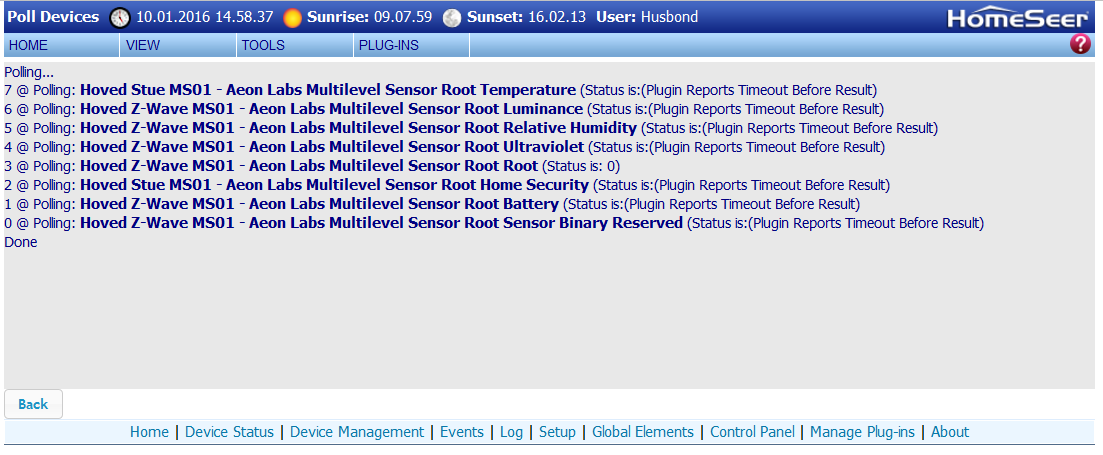Click the clock icon beside the date
Screen dimensions: 1103x455
click(x=120, y=18)
